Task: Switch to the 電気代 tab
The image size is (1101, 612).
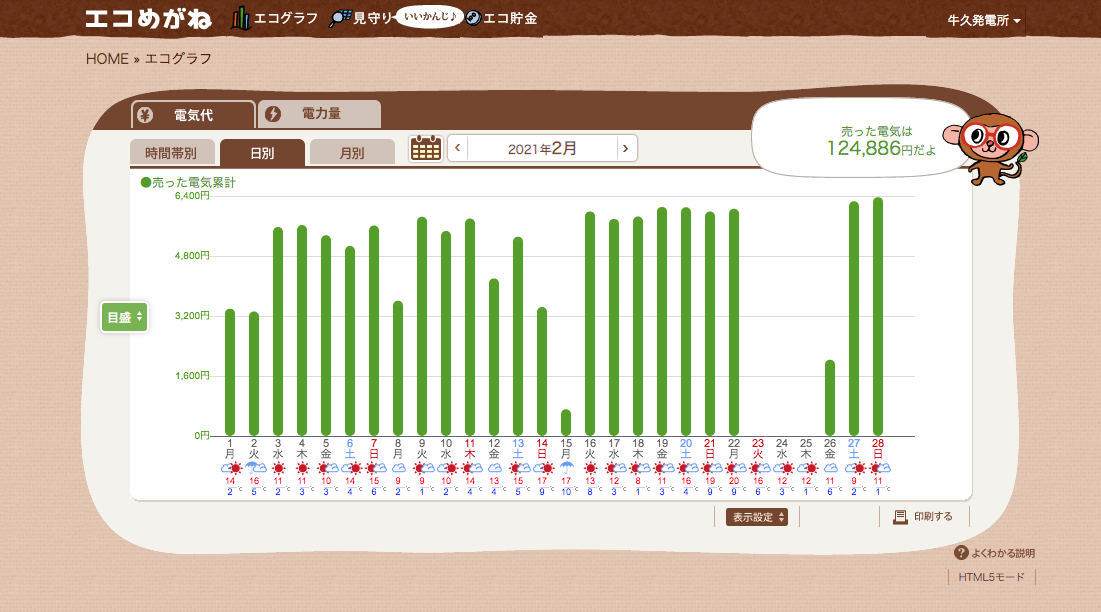Action: [193, 115]
